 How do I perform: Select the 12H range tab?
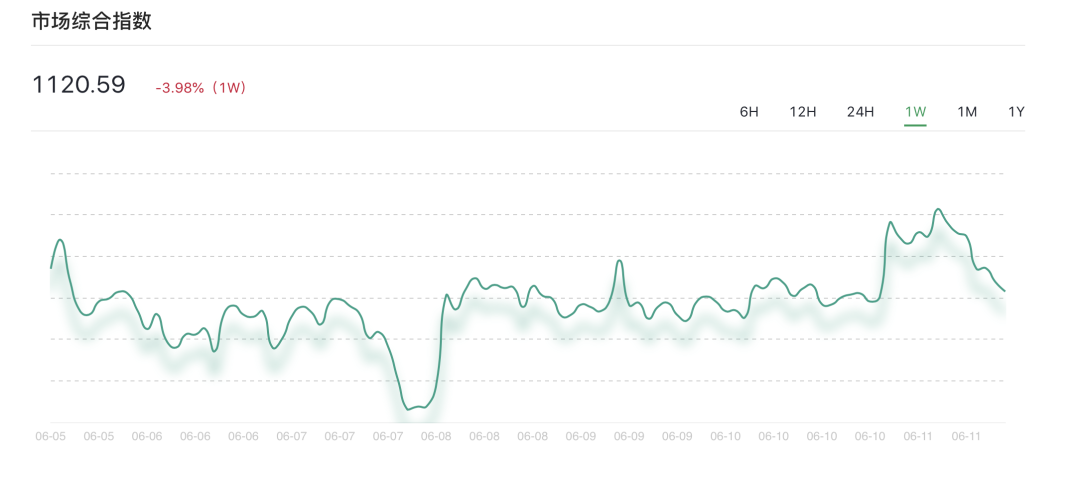coord(803,112)
